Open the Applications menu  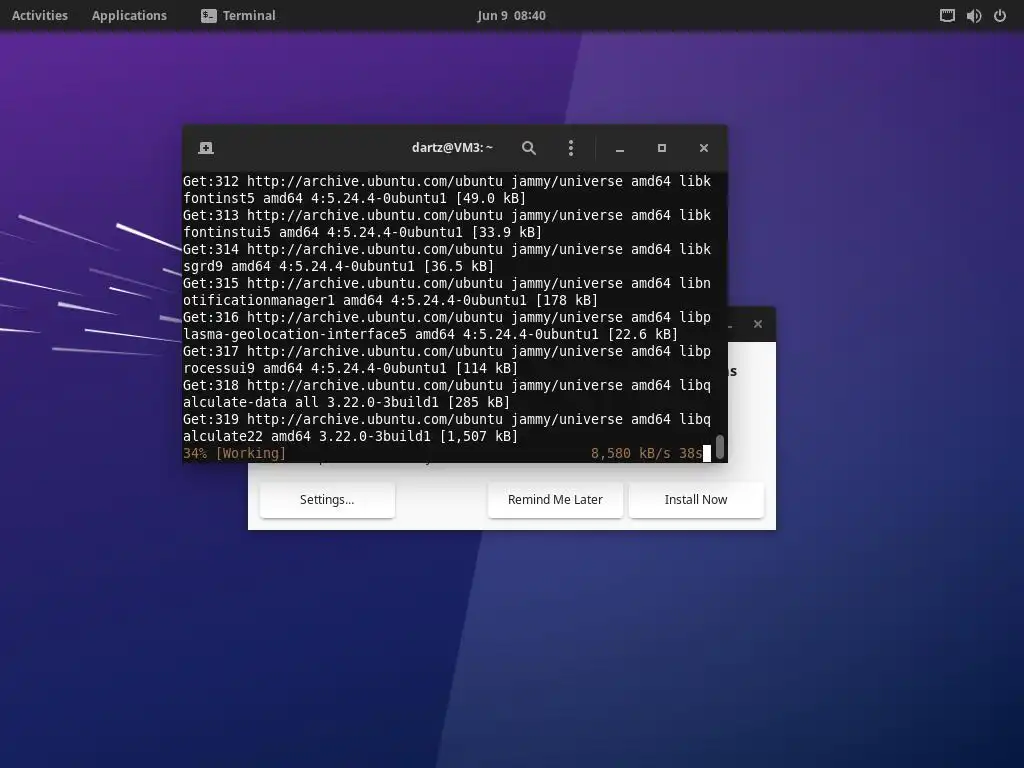coord(129,15)
